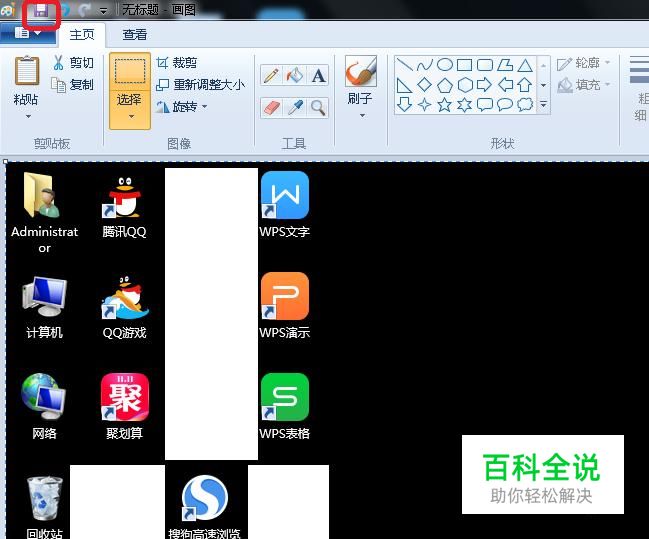Open the 轮廓 outline dropdown
649x539 pixels.
(584, 63)
